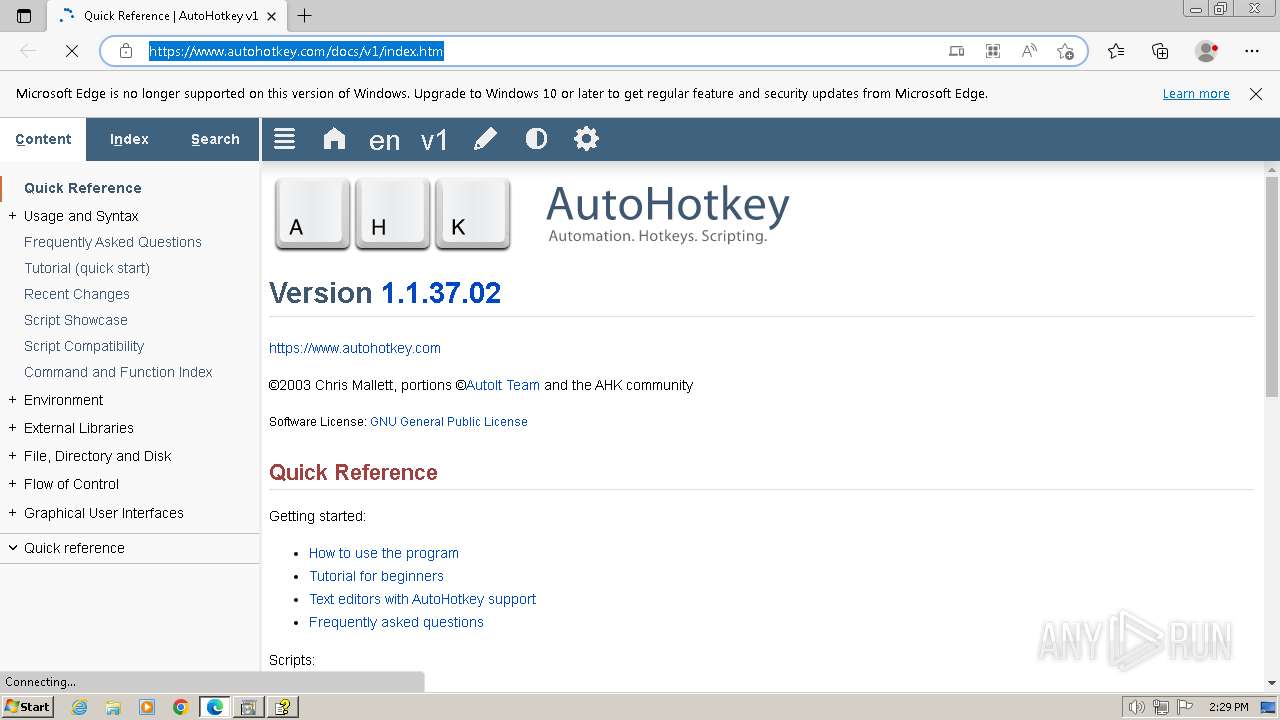1280x720 pixels.
Task: Open Script Showcase in sidebar
Action: 76,320
